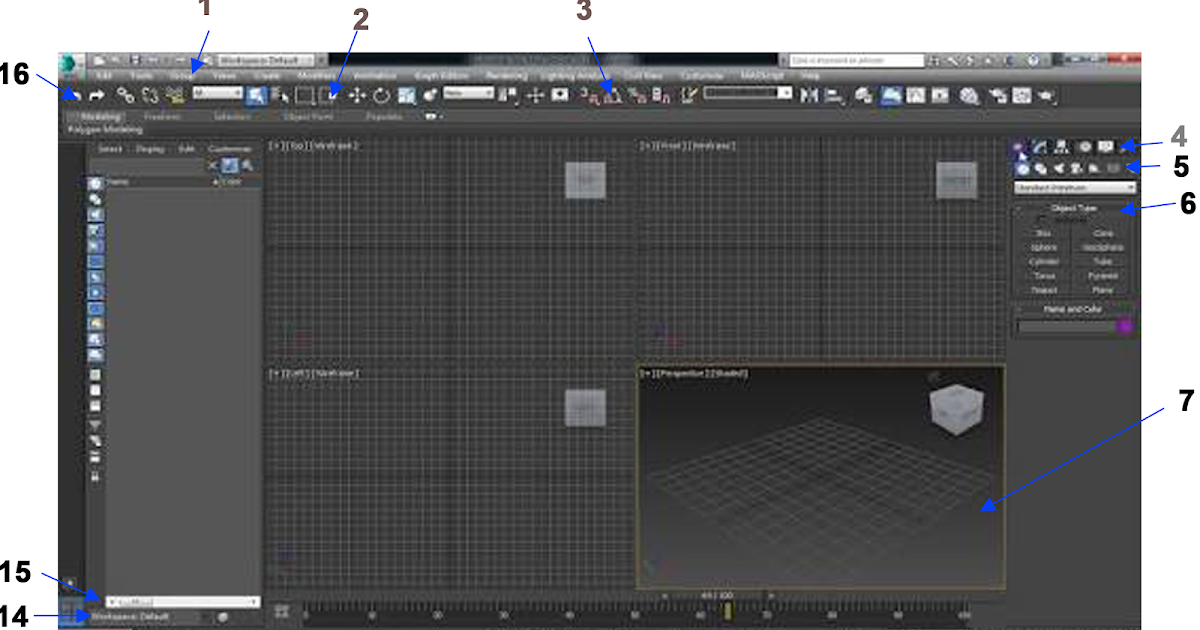This screenshot has height=630, width=1200.
Task: Click the Cylinder primitive button
Action: 1044,262
